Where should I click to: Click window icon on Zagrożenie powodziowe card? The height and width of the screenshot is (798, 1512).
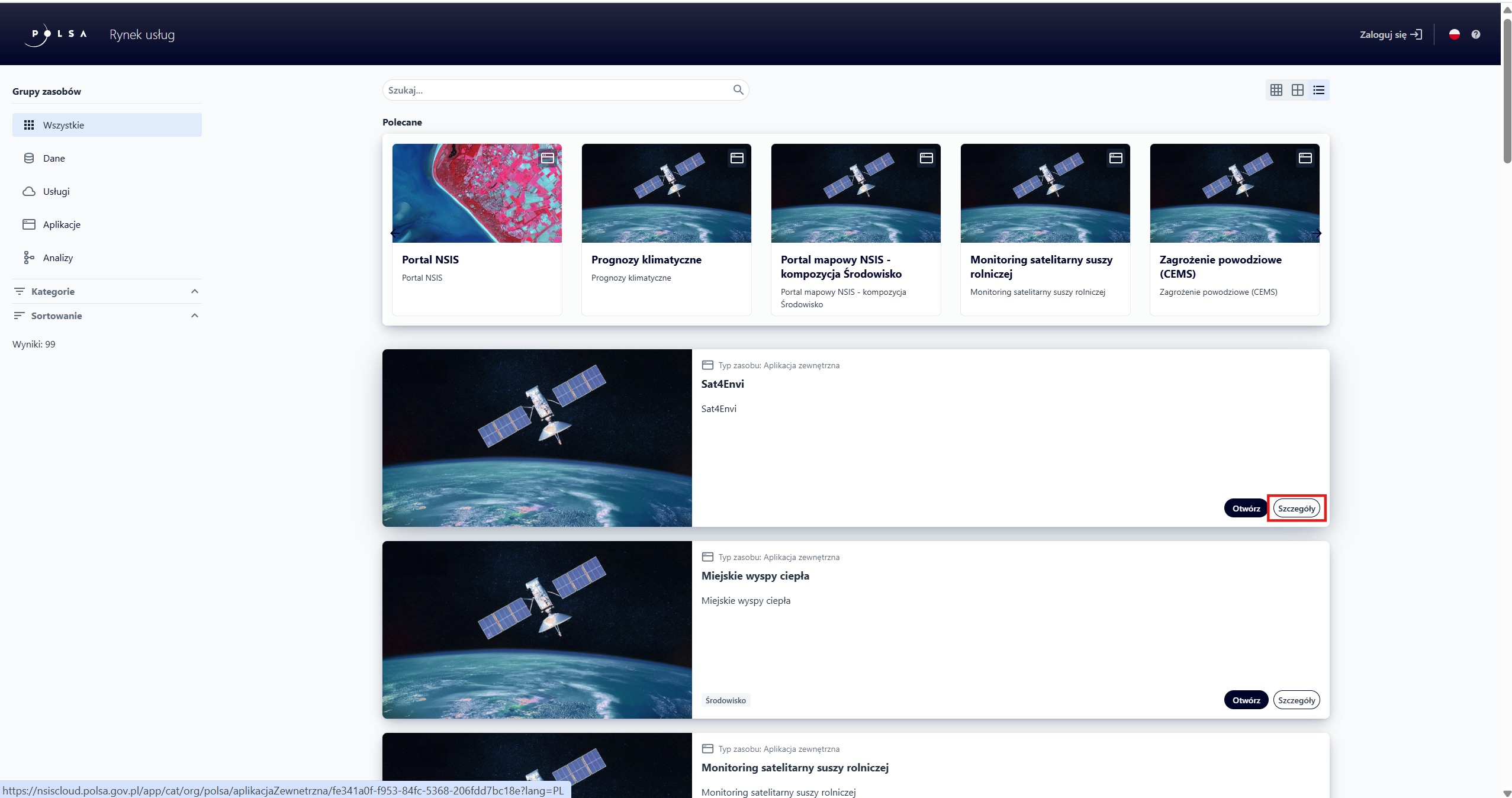(x=1305, y=158)
